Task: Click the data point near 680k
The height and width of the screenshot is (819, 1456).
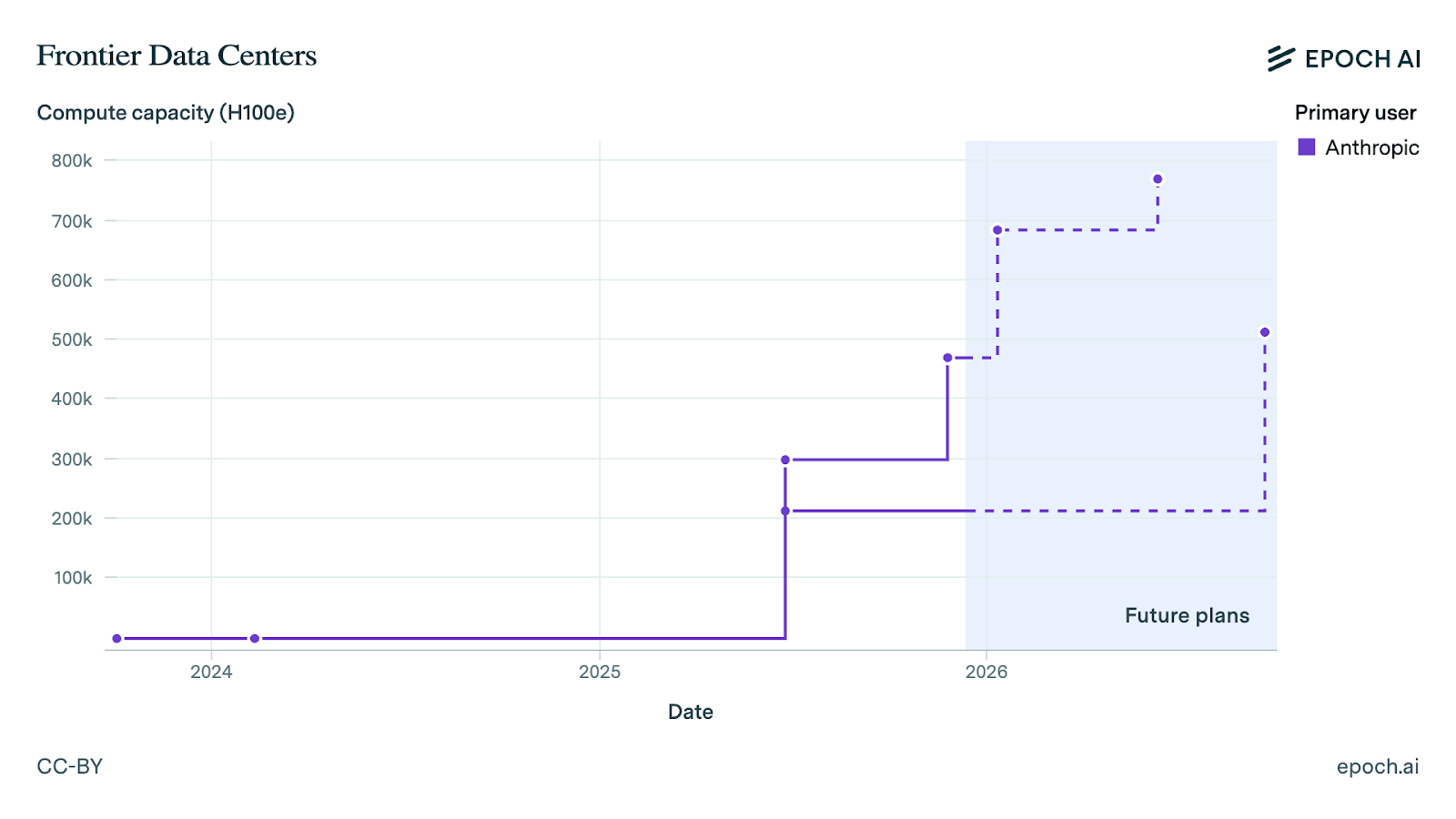Action: click(997, 230)
